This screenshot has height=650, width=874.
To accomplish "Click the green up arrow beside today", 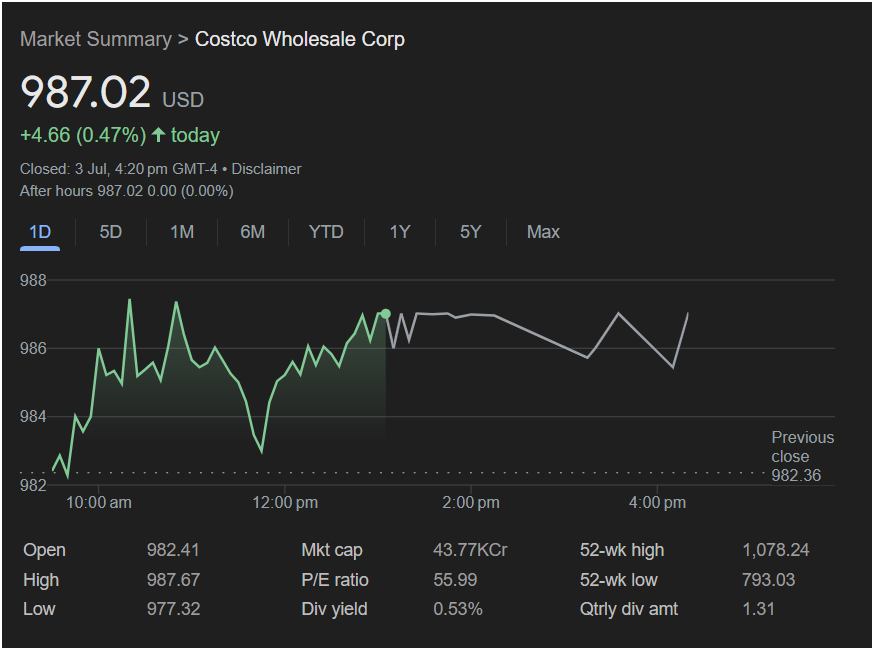I will coord(158,134).
